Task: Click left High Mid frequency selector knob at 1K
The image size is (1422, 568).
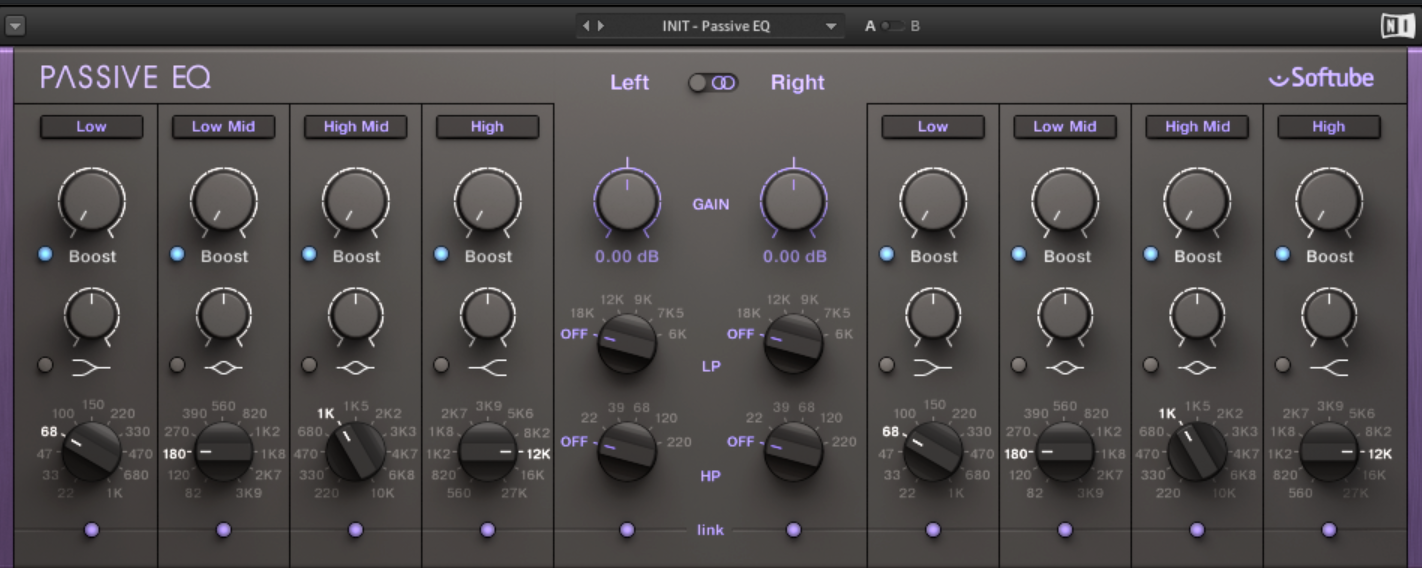Action: tap(355, 451)
